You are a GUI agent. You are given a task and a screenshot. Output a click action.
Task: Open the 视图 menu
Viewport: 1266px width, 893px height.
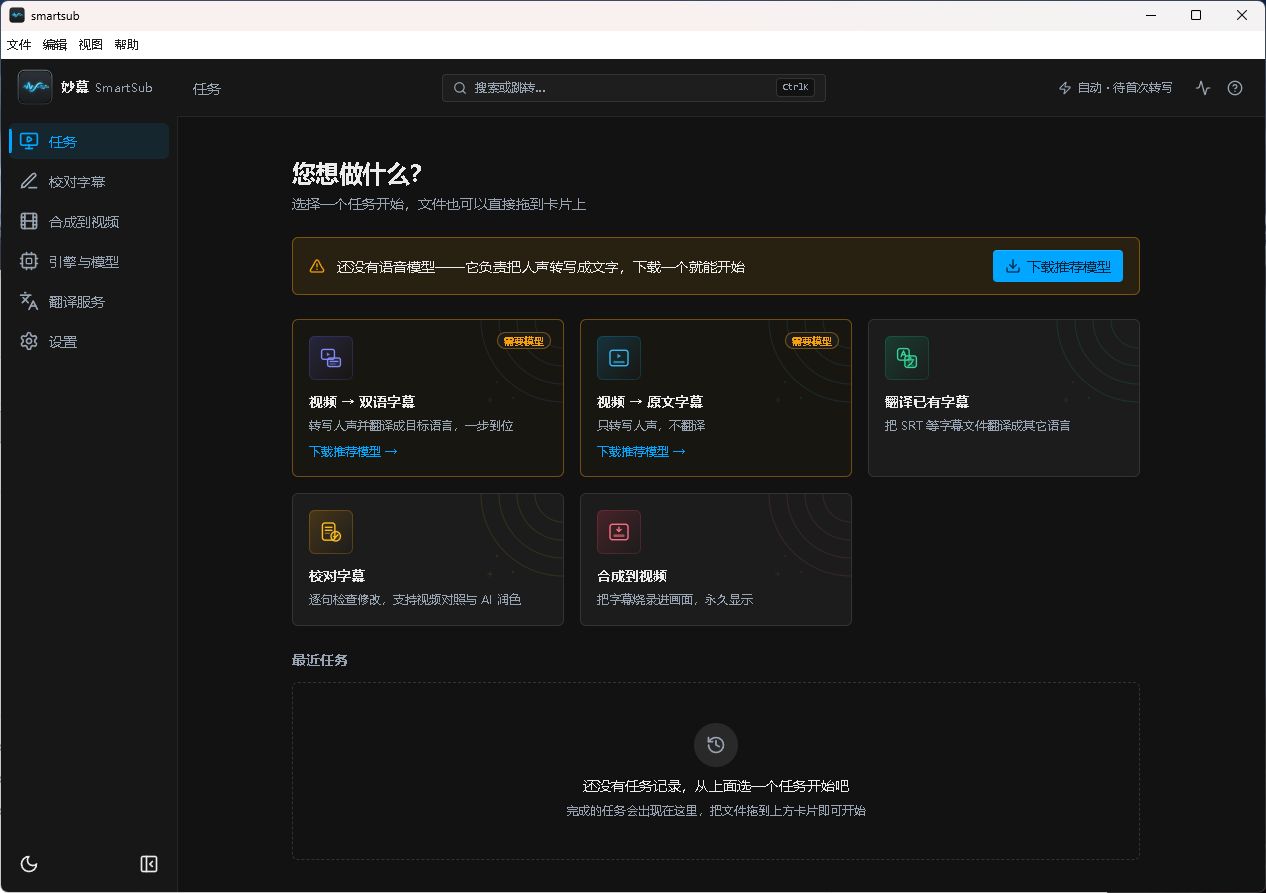pos(91,45)
